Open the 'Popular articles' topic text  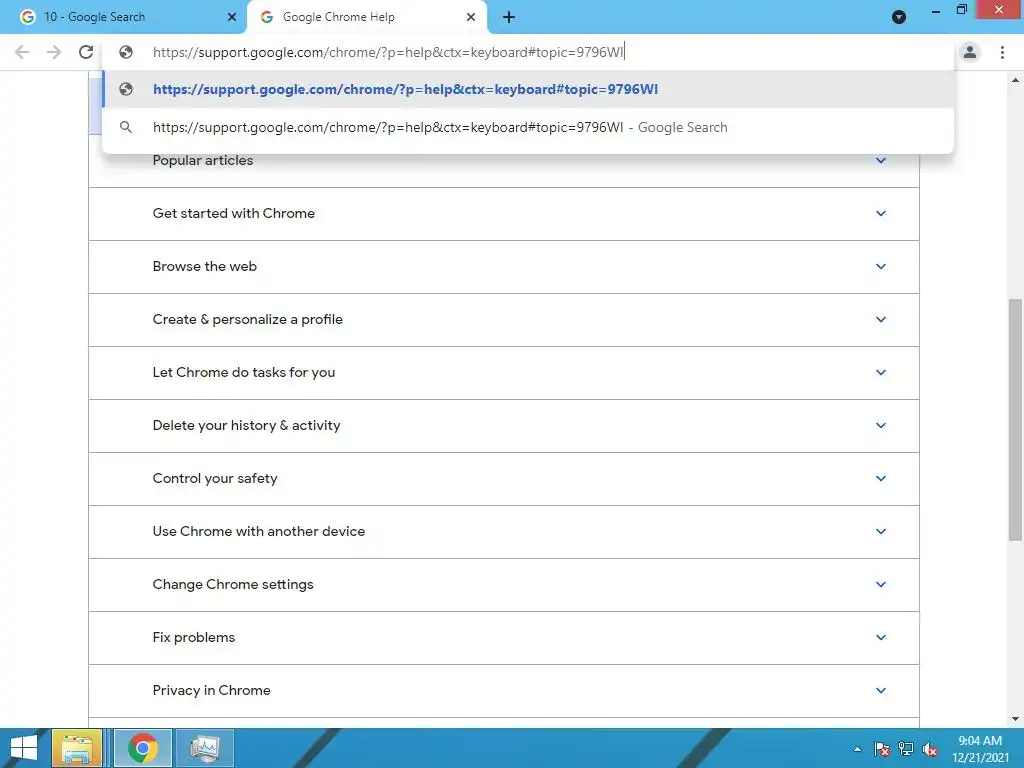point(202,161)
